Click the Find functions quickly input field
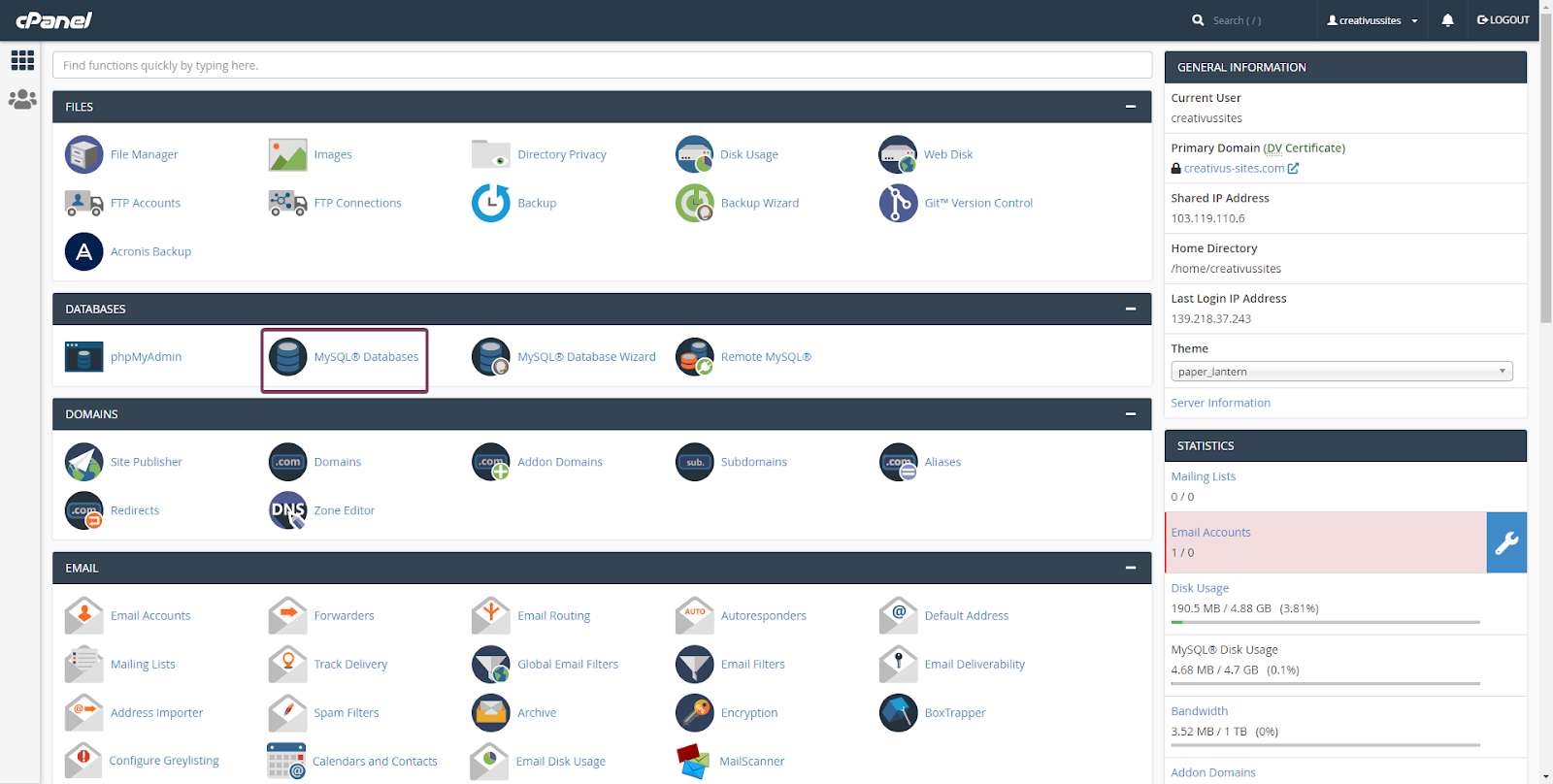 pos(602,65)
